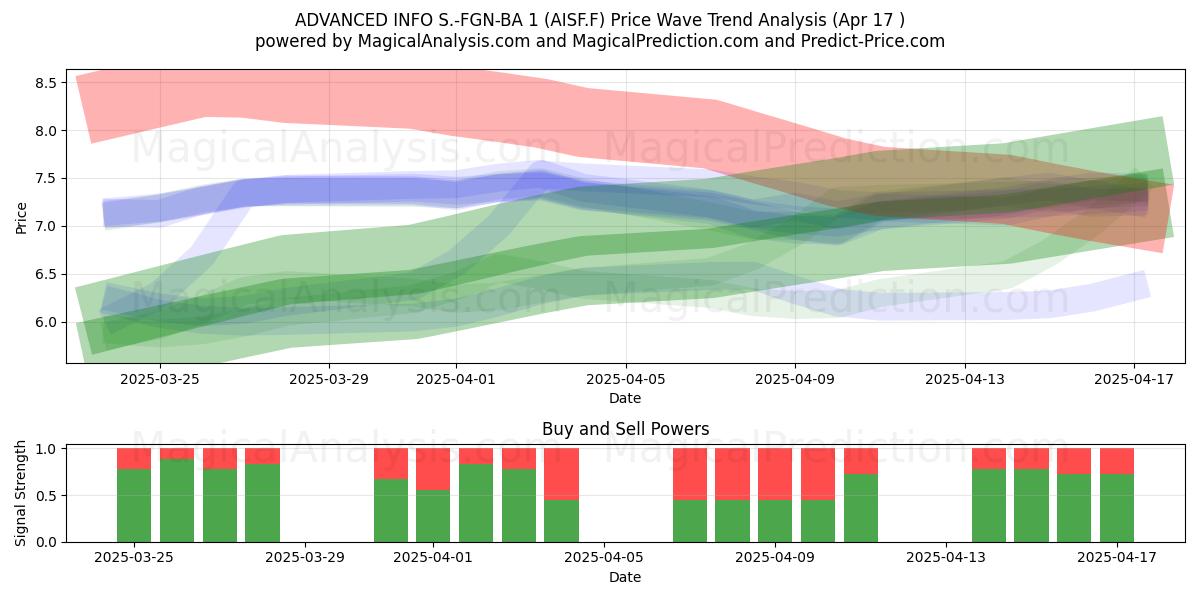The image size is (1200, 600).
Task: Click the red sell segment above 2025-04-01
Action: [433, 469]
